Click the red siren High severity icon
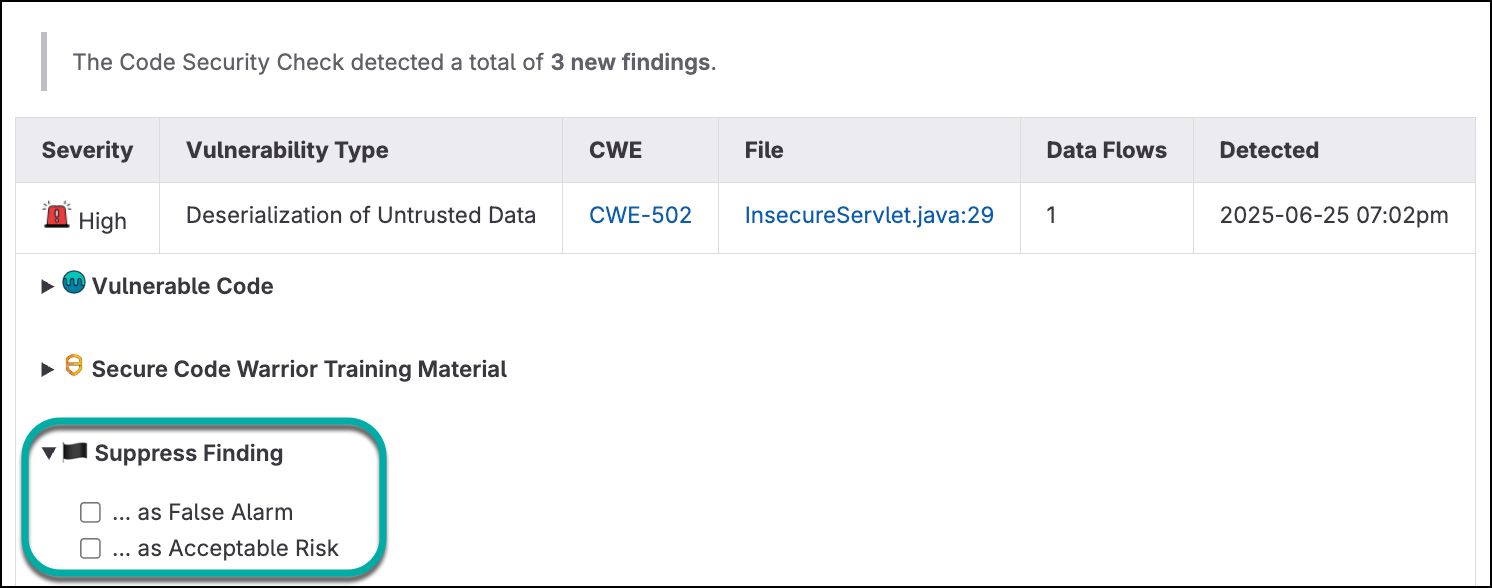The width and height of the screenshot is (1492, 588). click(56, 215)
